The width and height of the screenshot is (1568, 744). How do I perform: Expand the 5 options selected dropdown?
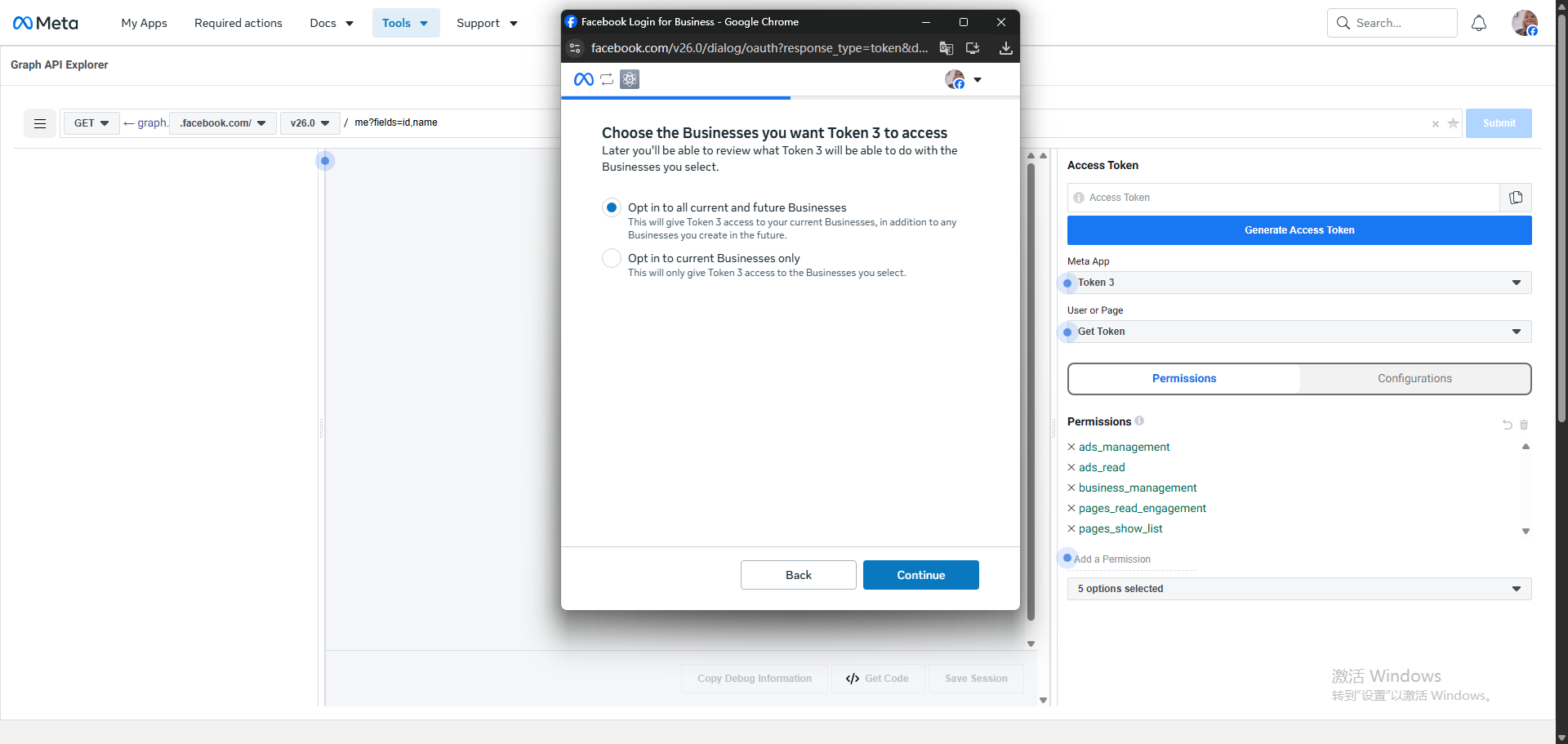[1299, 589]
